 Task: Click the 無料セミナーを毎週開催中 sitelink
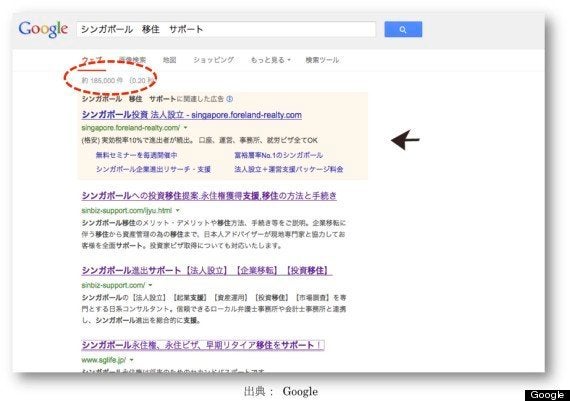(x=136, y=155)
